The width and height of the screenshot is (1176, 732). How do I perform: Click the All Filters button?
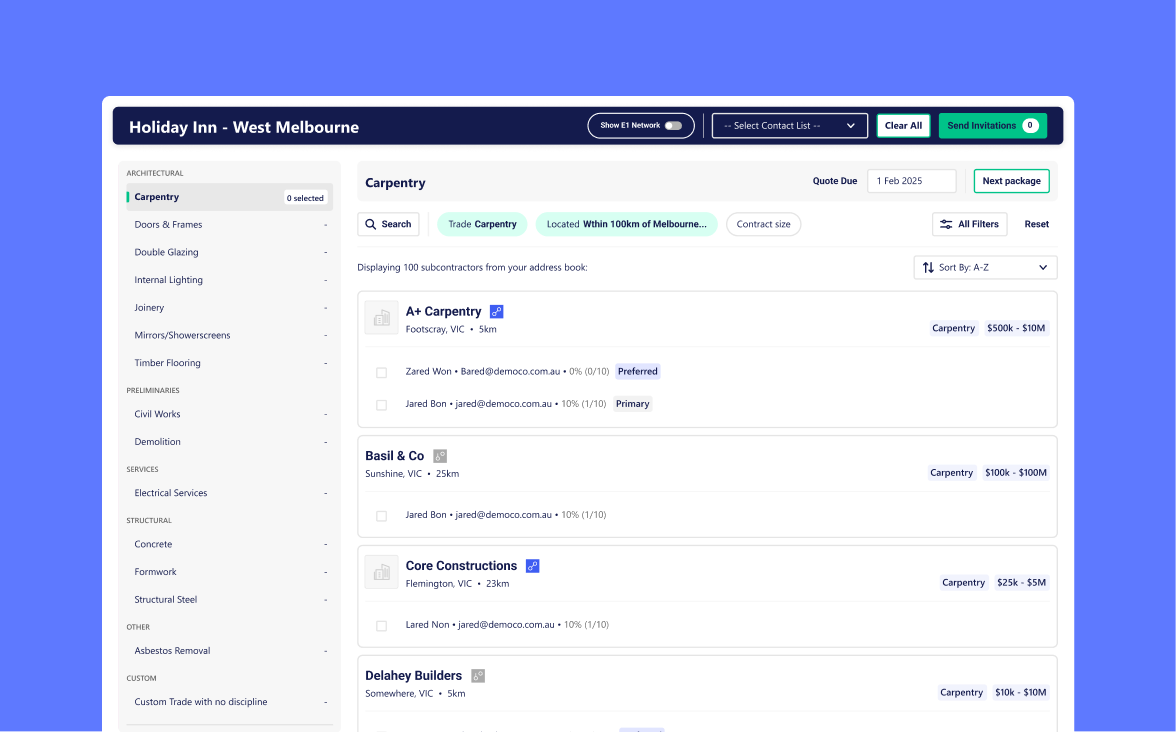[x=969, y=224]
